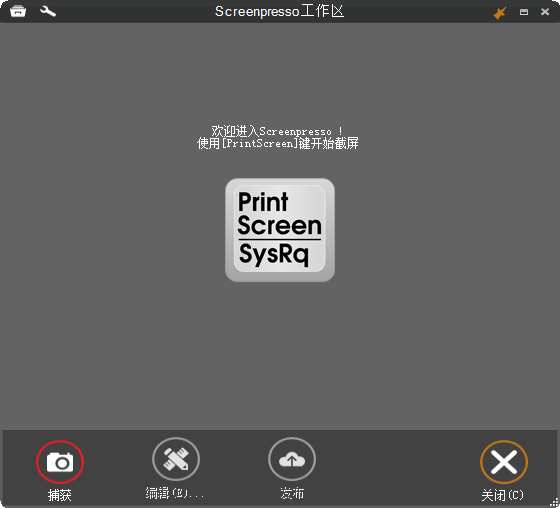Open the printer icon in title bar

pos(18,11)
